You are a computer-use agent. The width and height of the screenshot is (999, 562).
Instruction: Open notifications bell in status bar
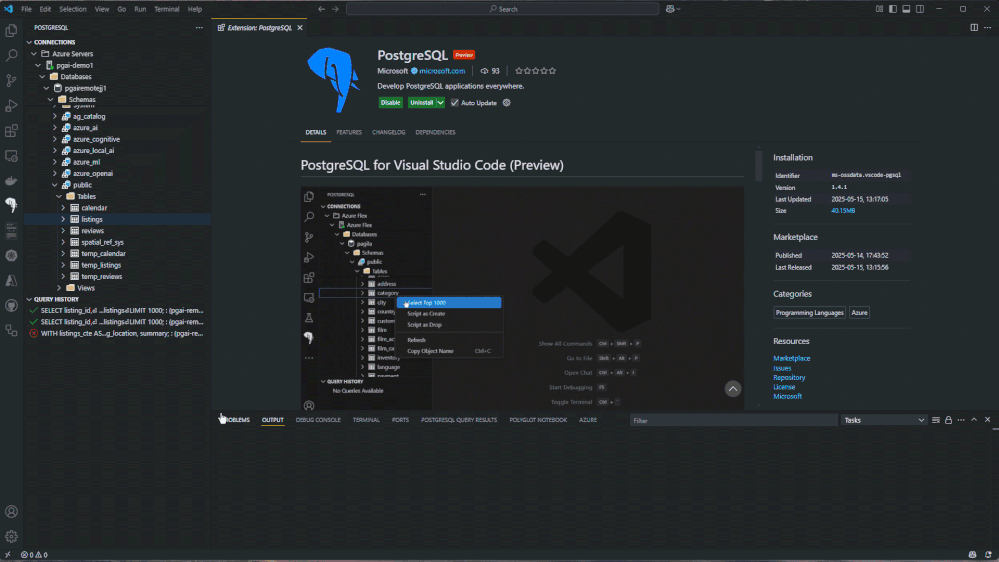[988, 555]
